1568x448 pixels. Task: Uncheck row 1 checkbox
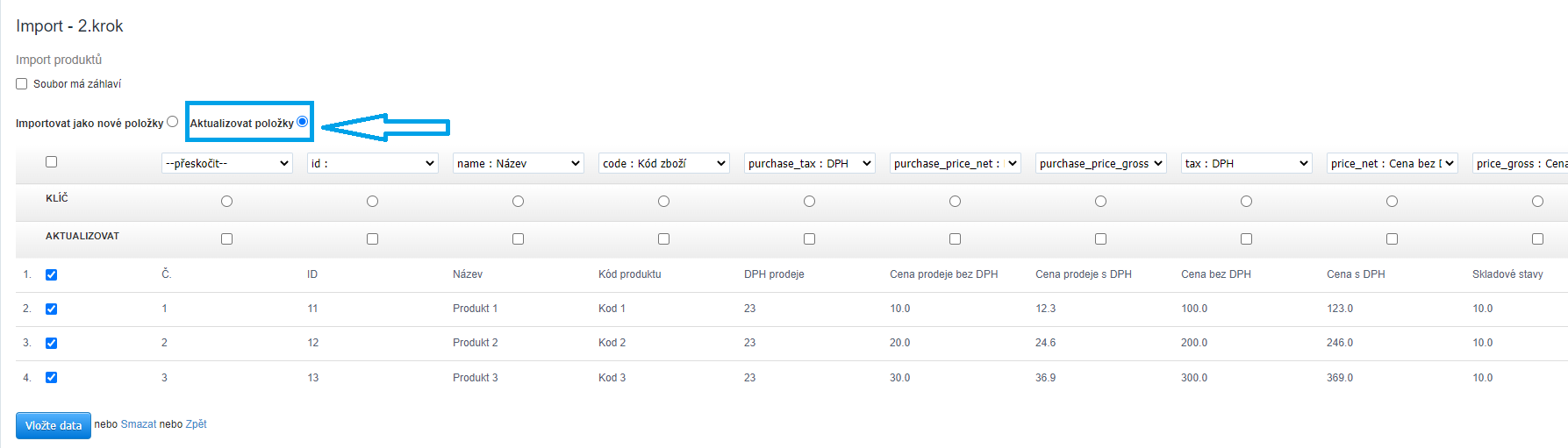[x=52, y=275]
